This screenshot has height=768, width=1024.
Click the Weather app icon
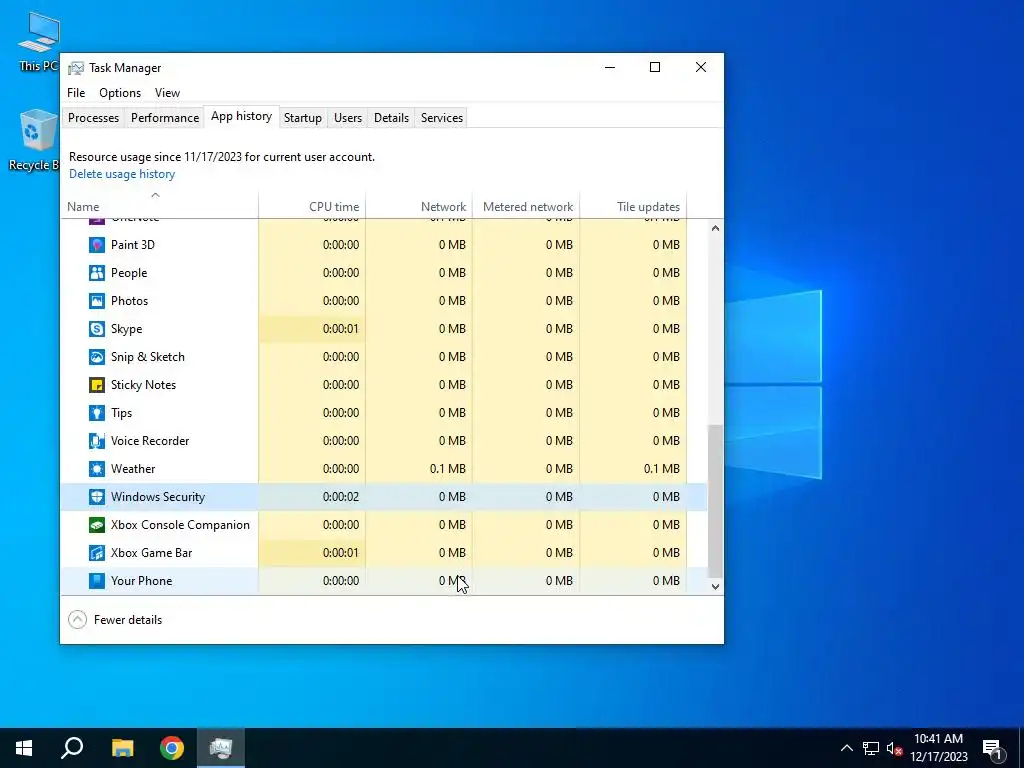click(97, 470)
